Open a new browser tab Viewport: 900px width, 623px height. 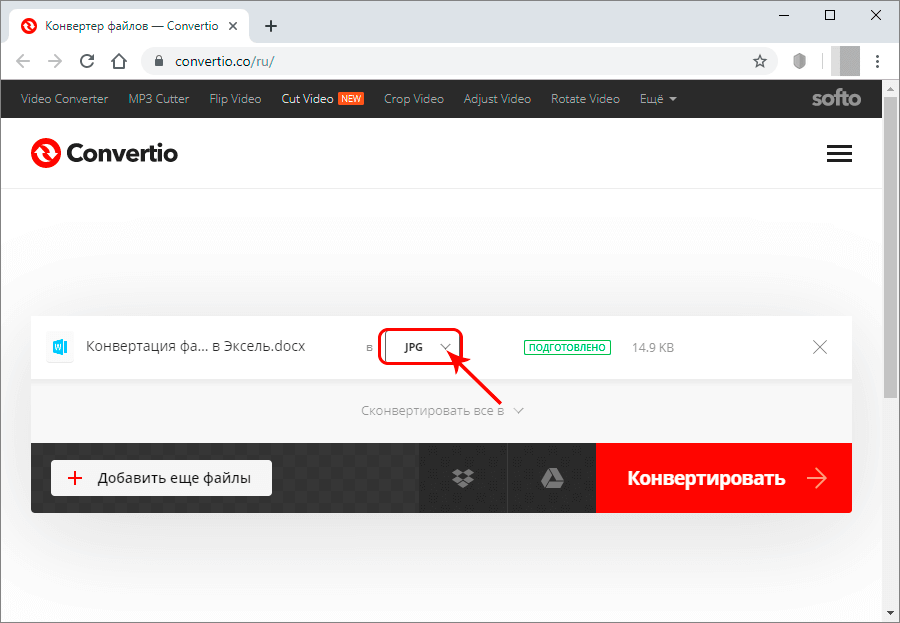click(271, 26)
